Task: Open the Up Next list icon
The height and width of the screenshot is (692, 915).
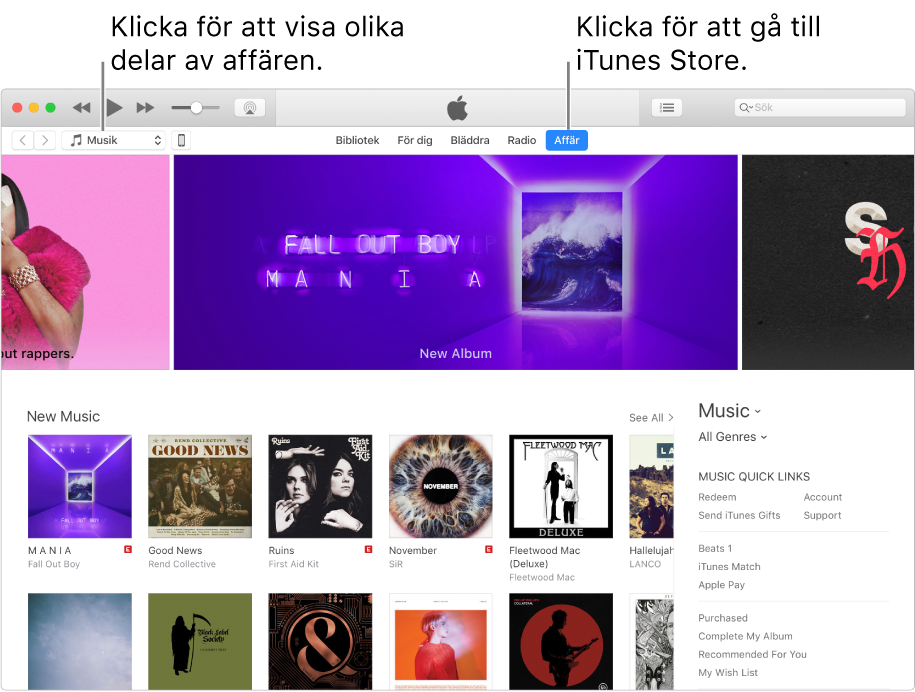Action: coord(666,107)
